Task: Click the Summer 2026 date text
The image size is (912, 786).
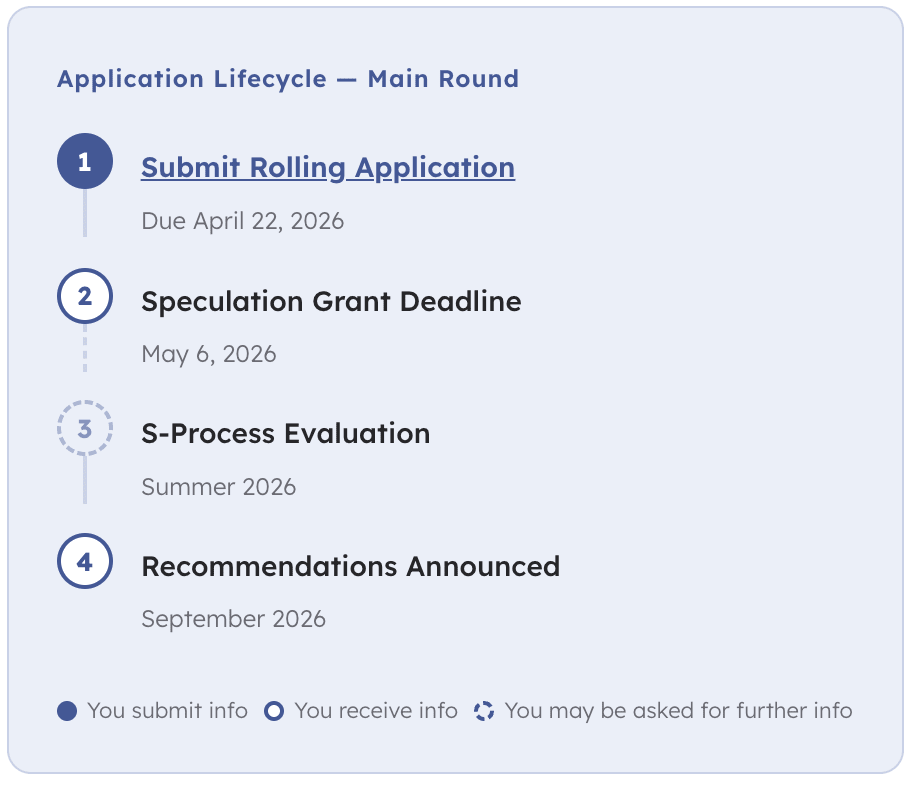Action: [x=218, y=487]
